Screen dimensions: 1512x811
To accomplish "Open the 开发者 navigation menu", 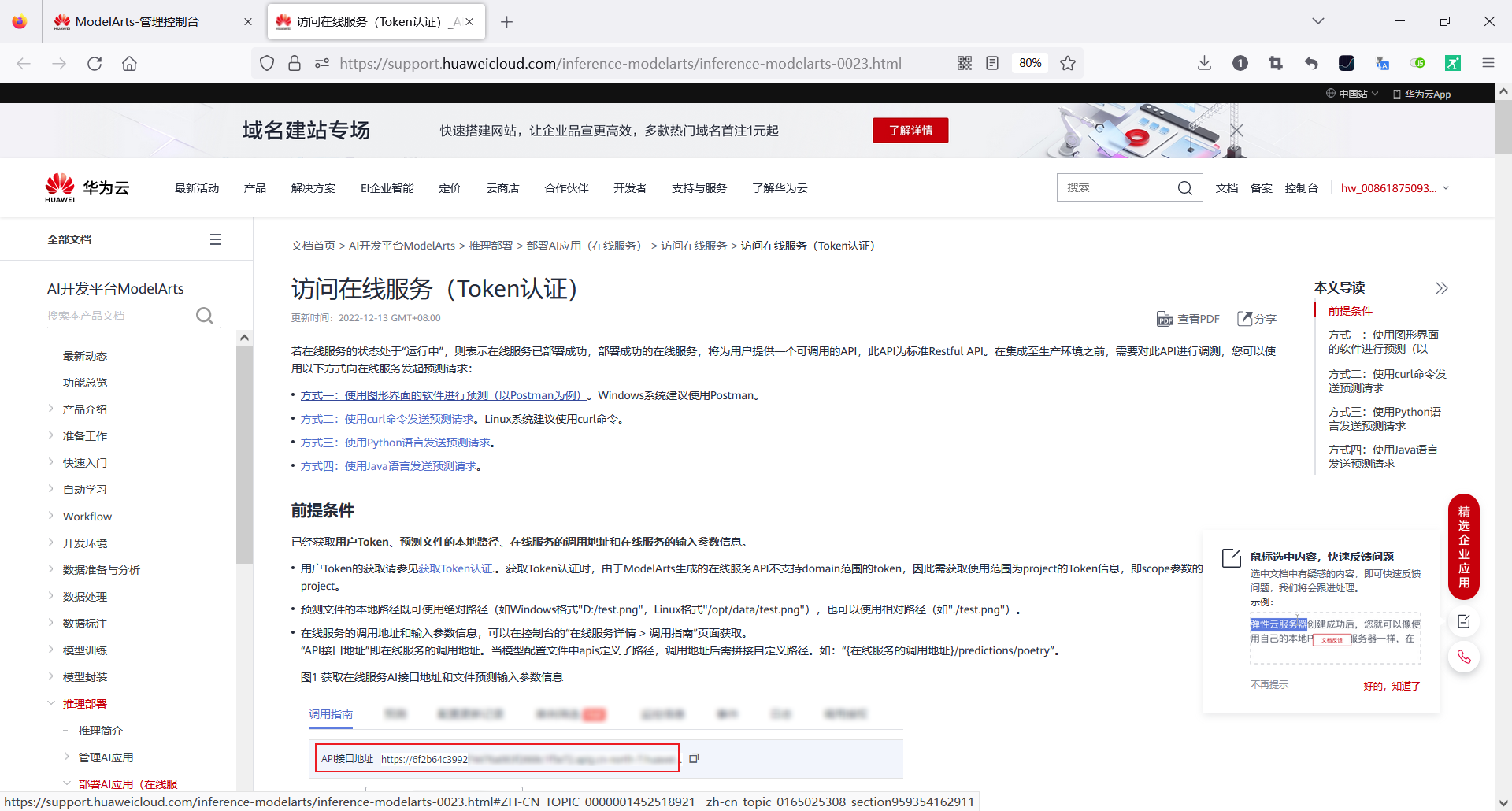I will [x=629, y=187].
